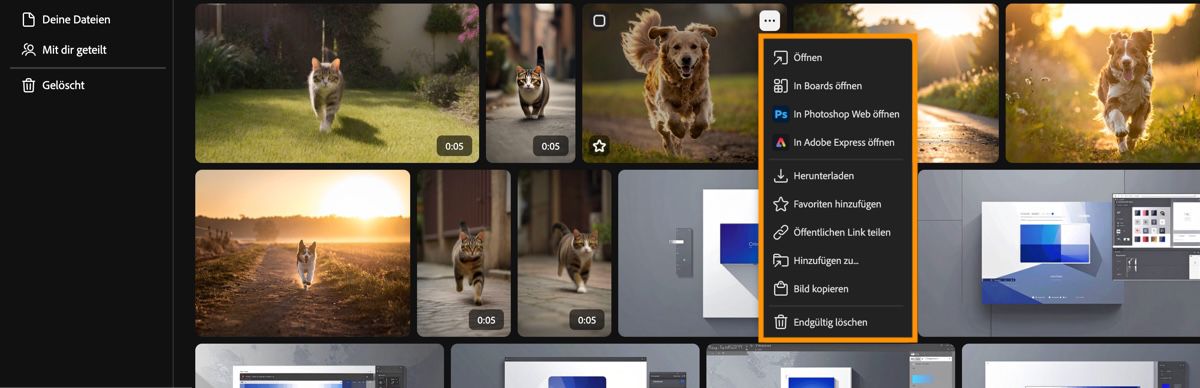Click the download arrow icon in the menu
Viewport: 1200px width, 388px height.
(781, 176)
